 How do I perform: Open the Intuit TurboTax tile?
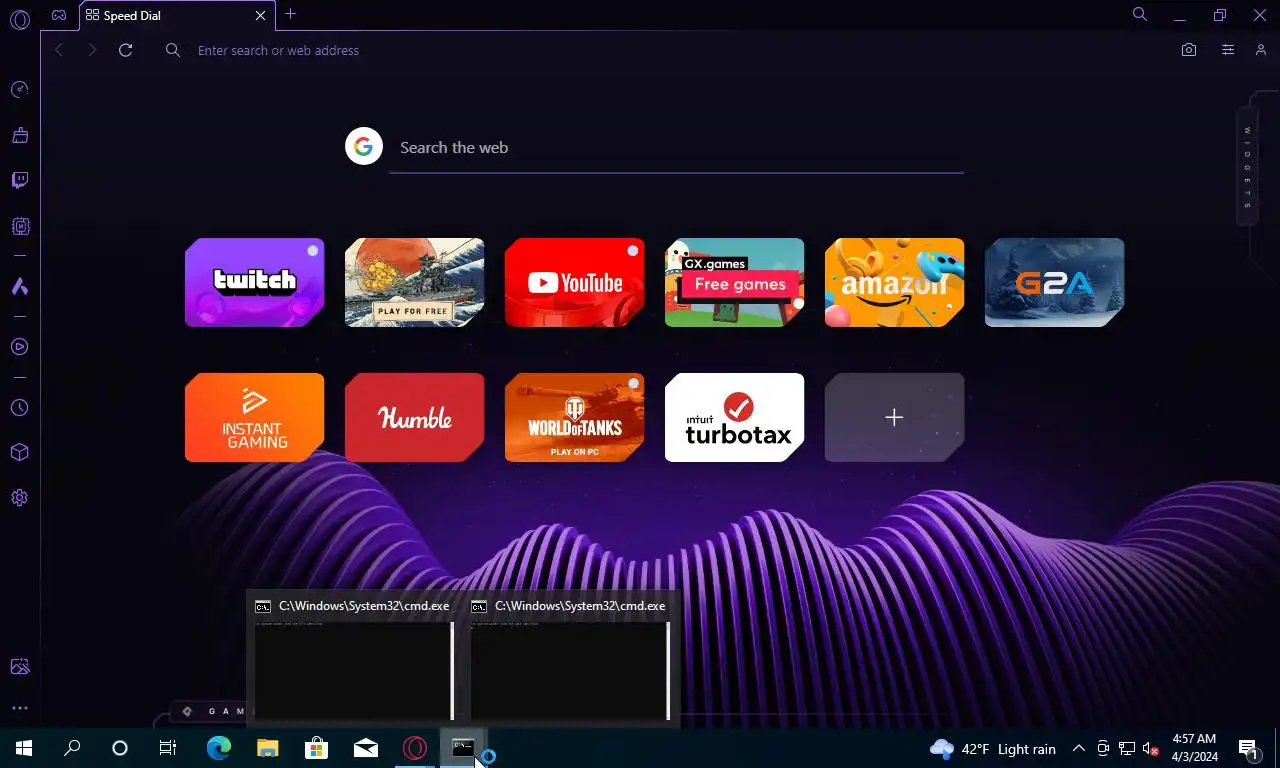click(x=735, y=417)
